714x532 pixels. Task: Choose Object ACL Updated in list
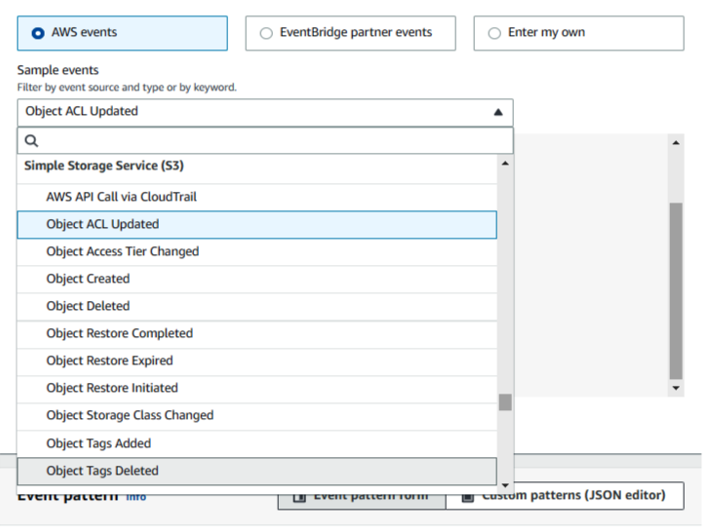(257, 225)
